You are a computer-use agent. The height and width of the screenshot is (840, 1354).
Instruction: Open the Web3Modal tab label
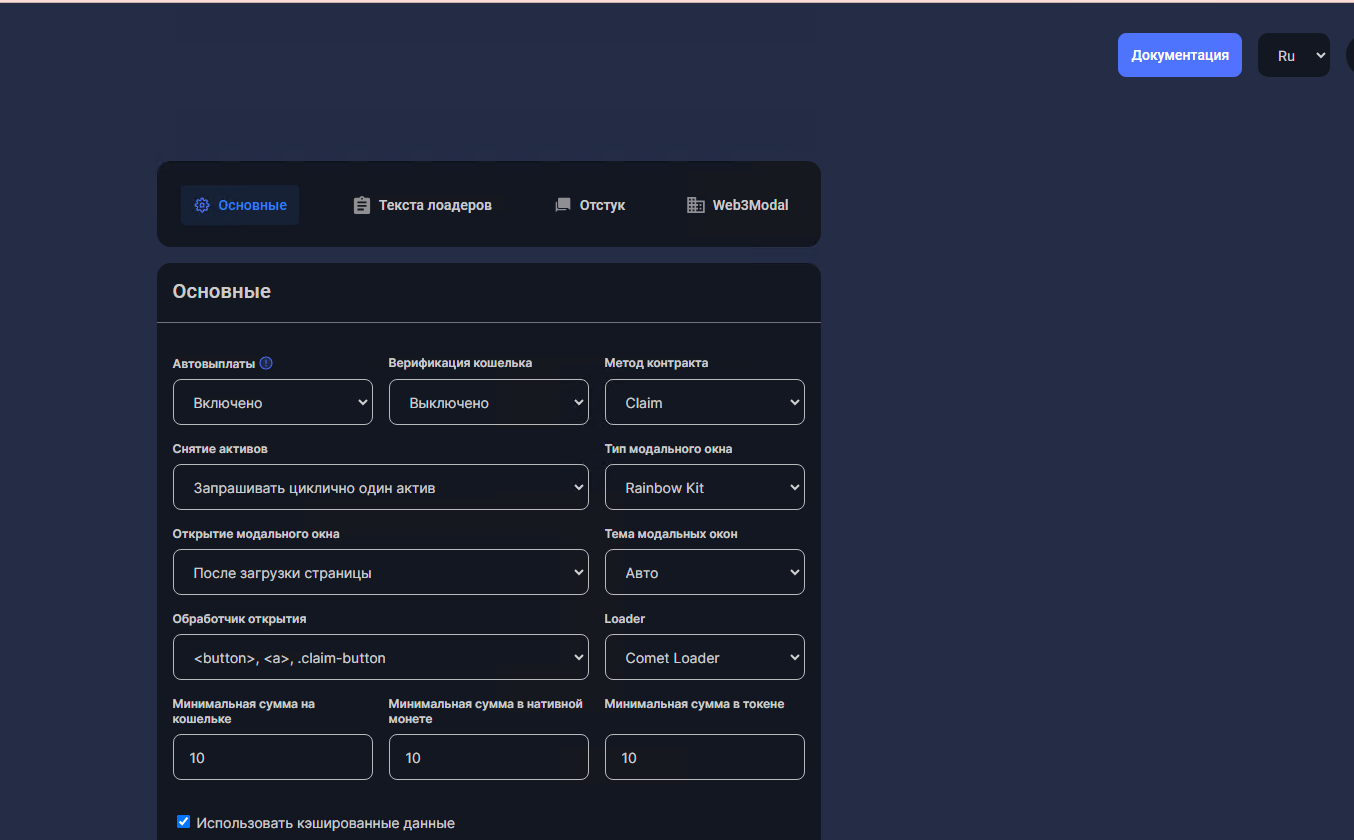click(x=750, y=205)
